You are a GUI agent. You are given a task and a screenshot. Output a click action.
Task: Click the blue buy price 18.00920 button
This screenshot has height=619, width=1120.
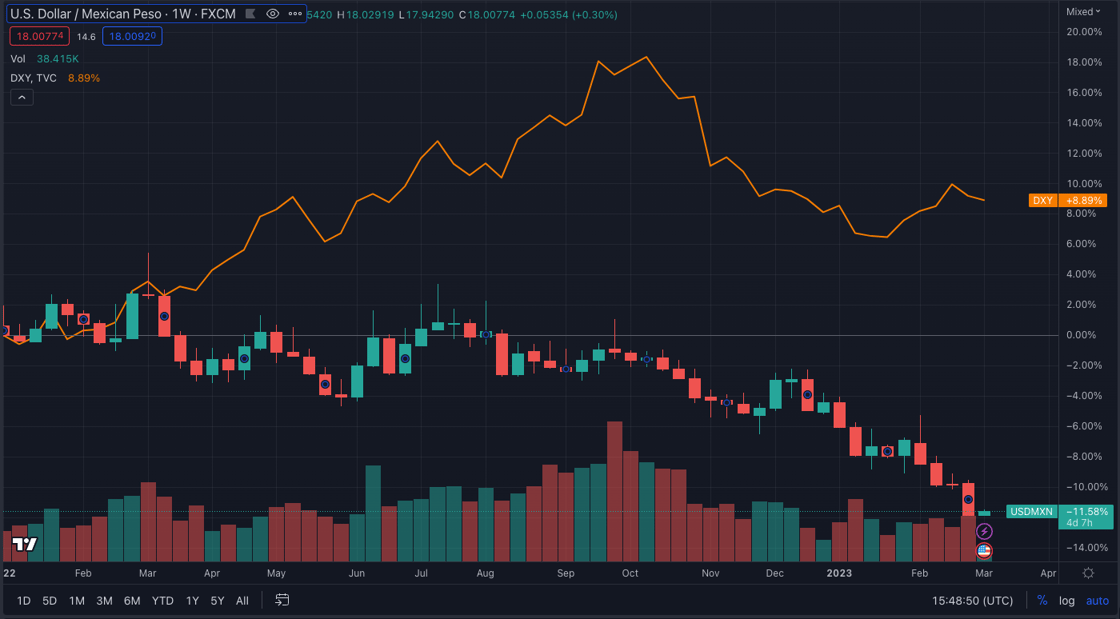132,36
